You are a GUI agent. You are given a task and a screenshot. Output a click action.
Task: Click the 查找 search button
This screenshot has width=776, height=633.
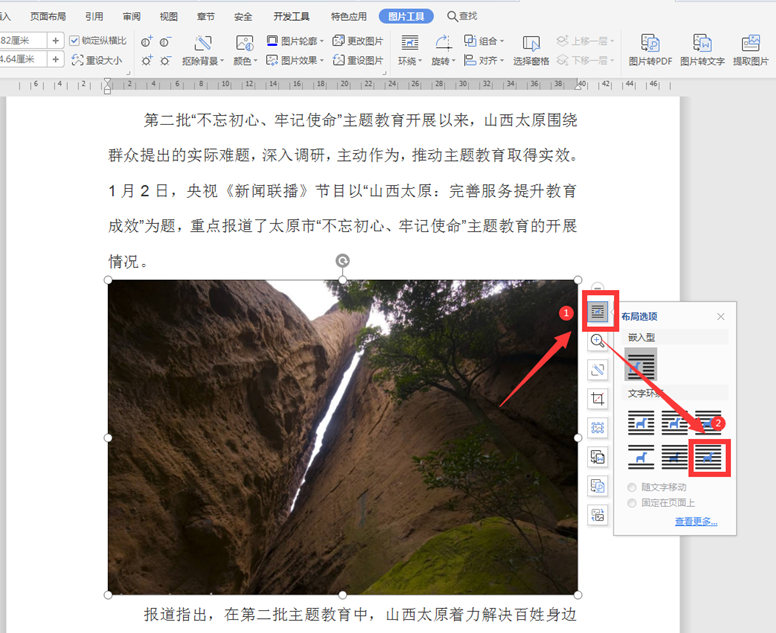(462, 16)
